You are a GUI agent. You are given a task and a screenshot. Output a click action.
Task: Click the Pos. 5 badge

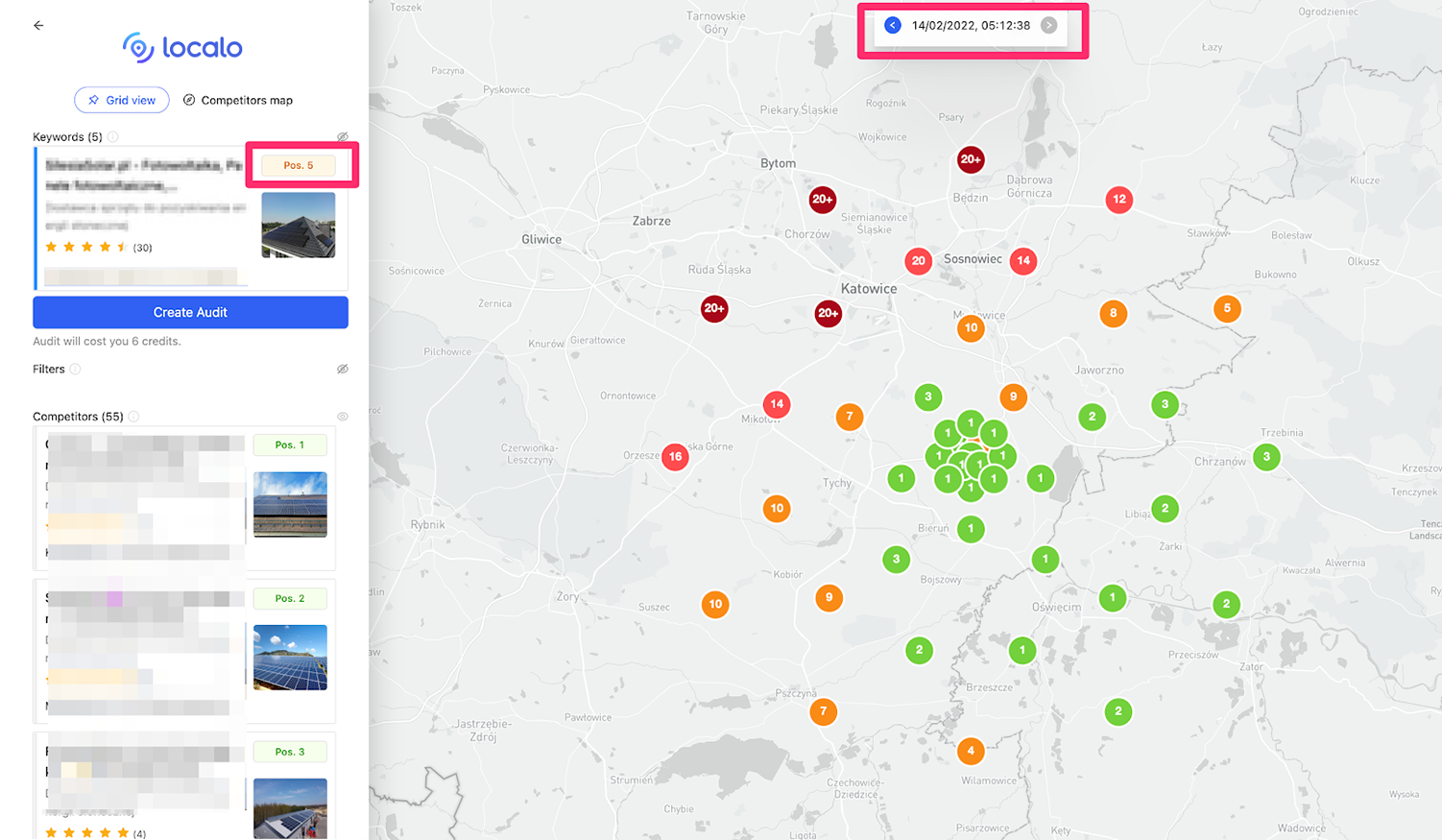tap(299, 165)
